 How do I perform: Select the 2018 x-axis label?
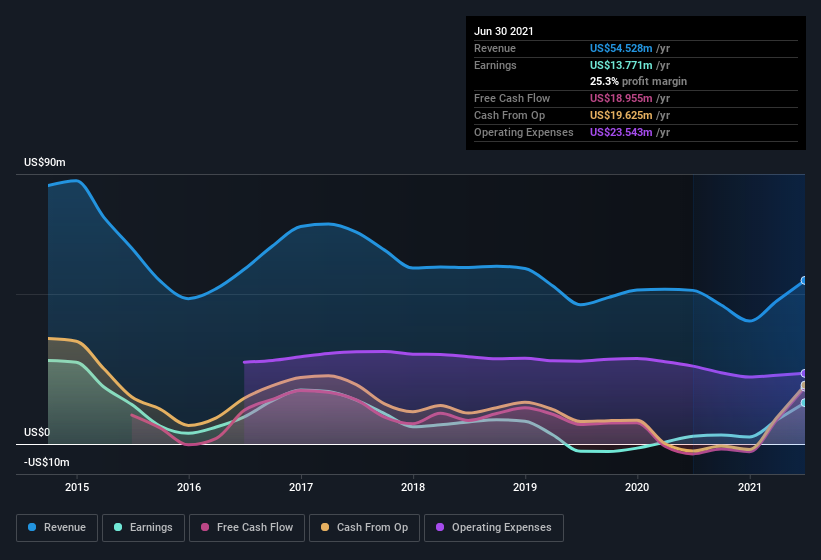click(413, 487)
